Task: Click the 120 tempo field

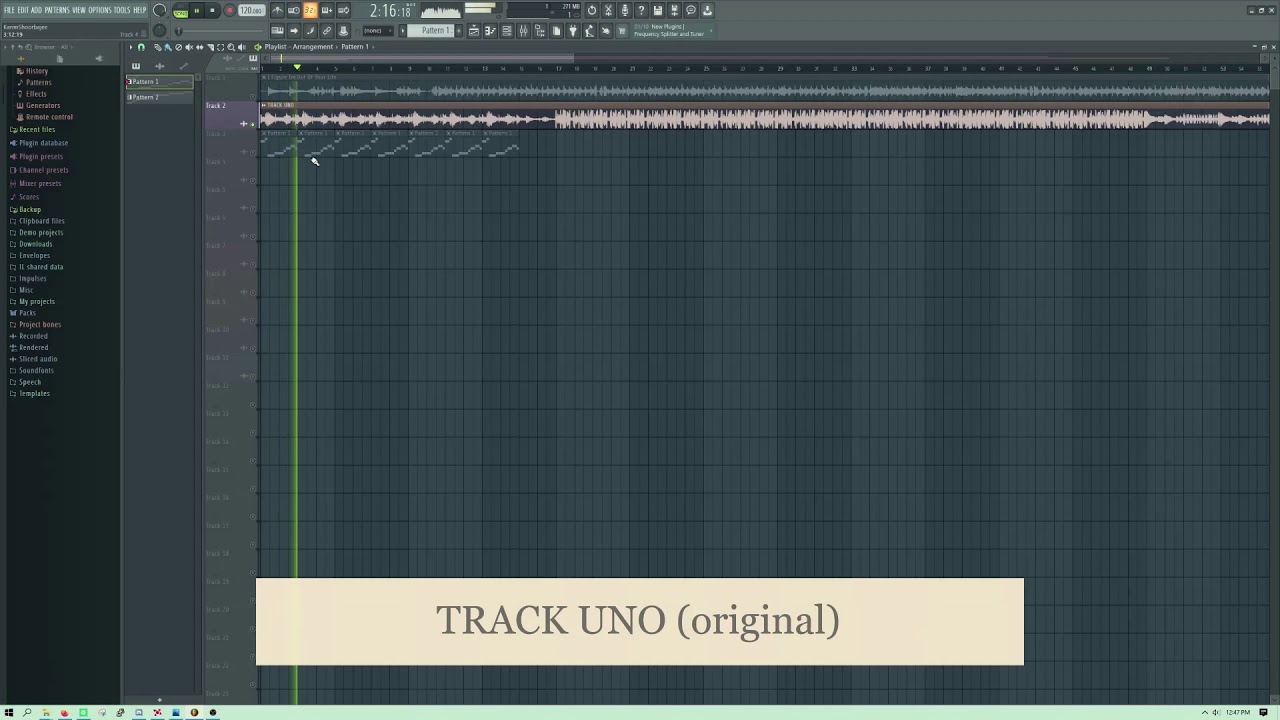Action: pos(251,10)
